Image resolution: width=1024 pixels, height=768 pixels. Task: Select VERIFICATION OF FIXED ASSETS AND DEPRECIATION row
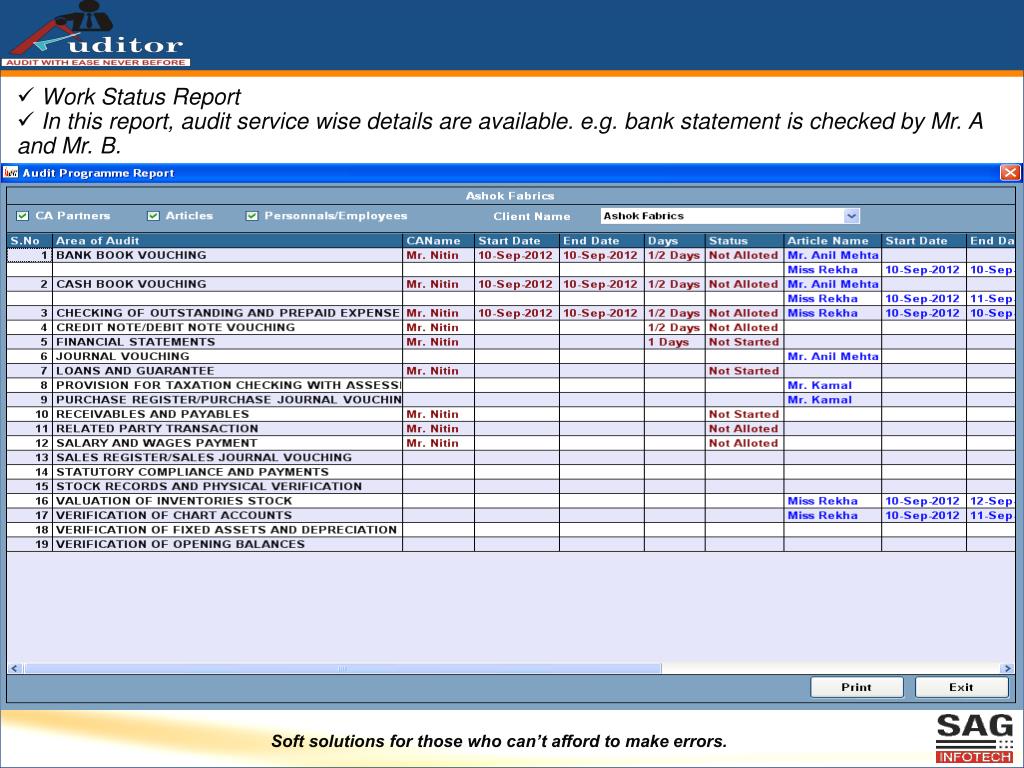pos(511,530)
